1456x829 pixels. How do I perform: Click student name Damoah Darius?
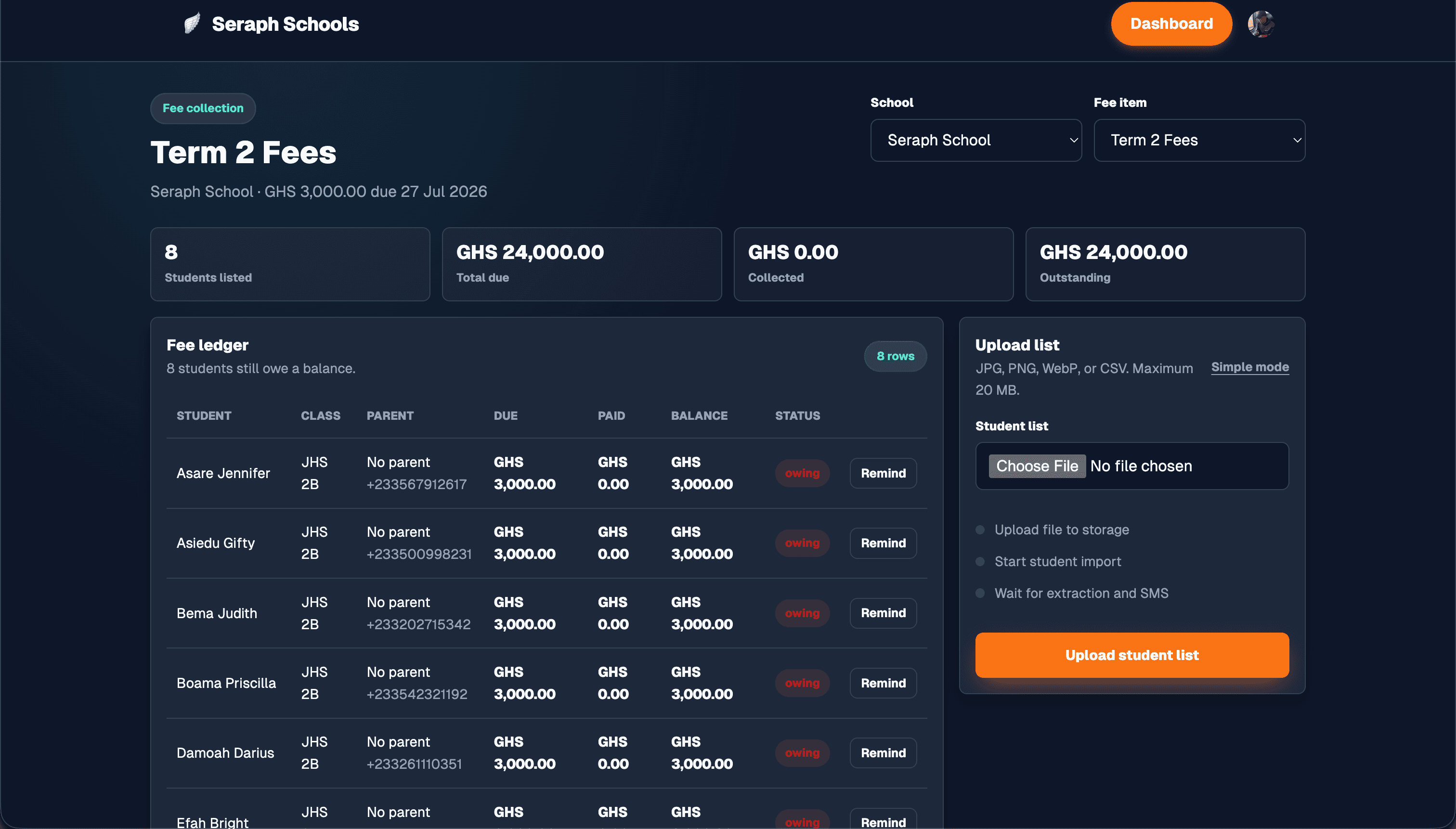pyautogui.click(x=225, y=753)
